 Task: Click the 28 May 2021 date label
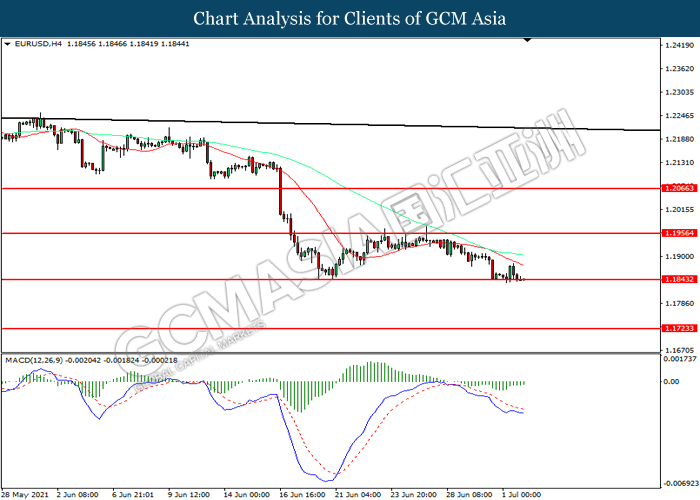click(x=26, y=494)
